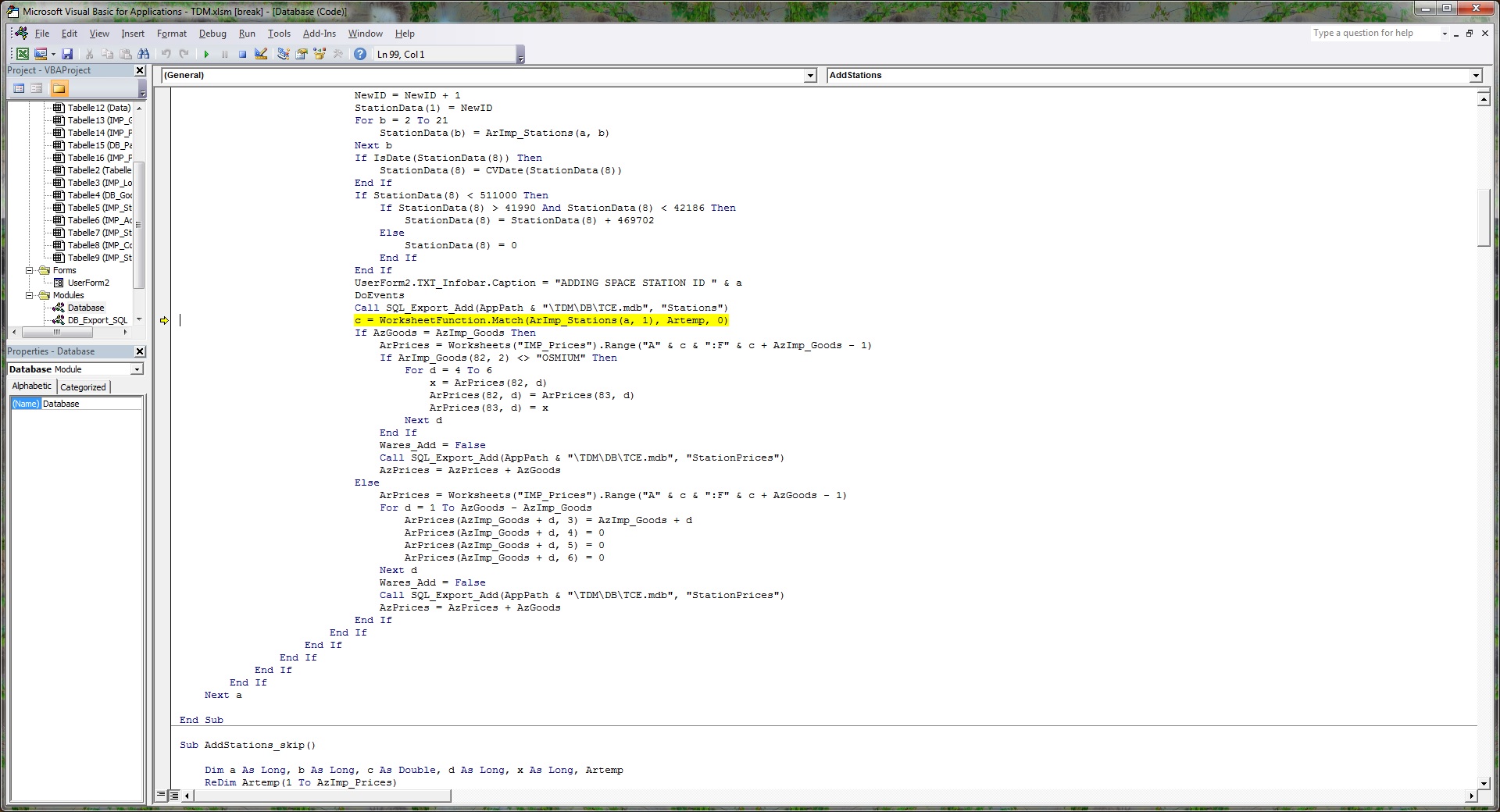Open Find with the binoculars icon
This screenshot has height=812, width=1500.
143,54
